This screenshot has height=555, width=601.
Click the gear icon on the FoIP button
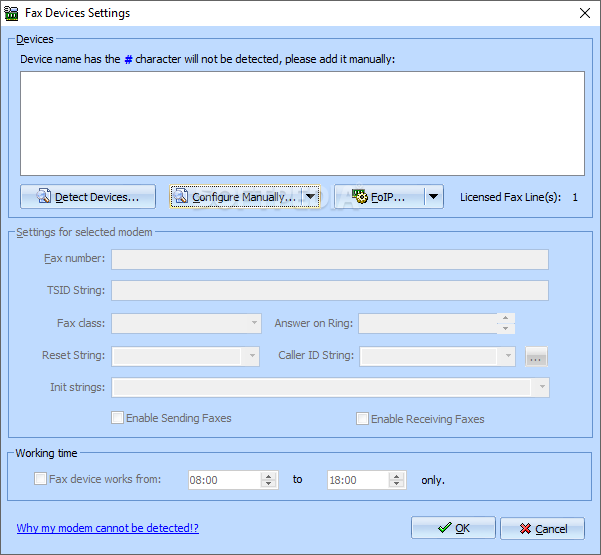[360, 195]
